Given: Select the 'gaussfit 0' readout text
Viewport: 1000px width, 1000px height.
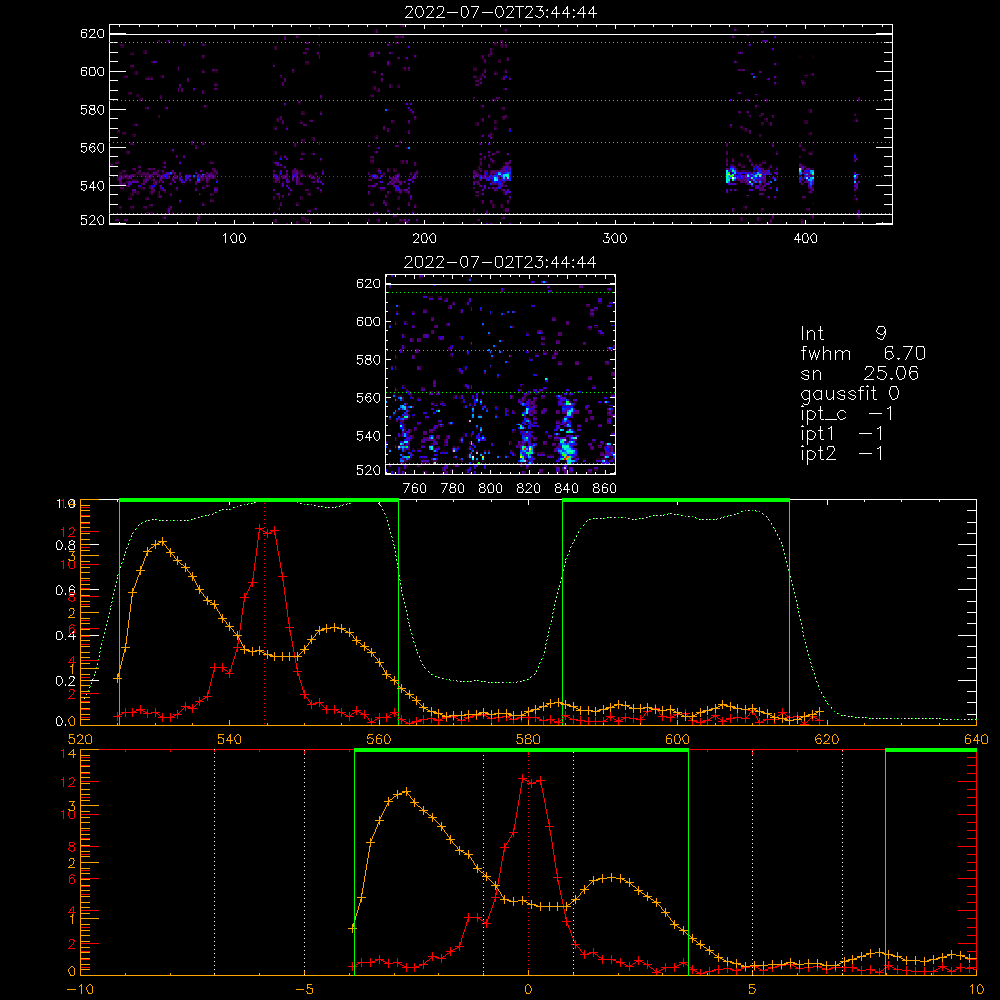Looking at the screenshot, I should pyautogui.click(x=849, y=393).
